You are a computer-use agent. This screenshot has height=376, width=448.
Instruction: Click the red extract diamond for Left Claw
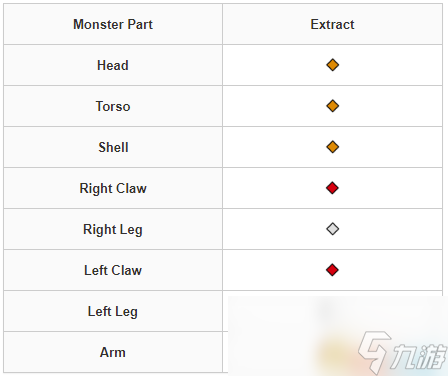[x=332, y=270]
